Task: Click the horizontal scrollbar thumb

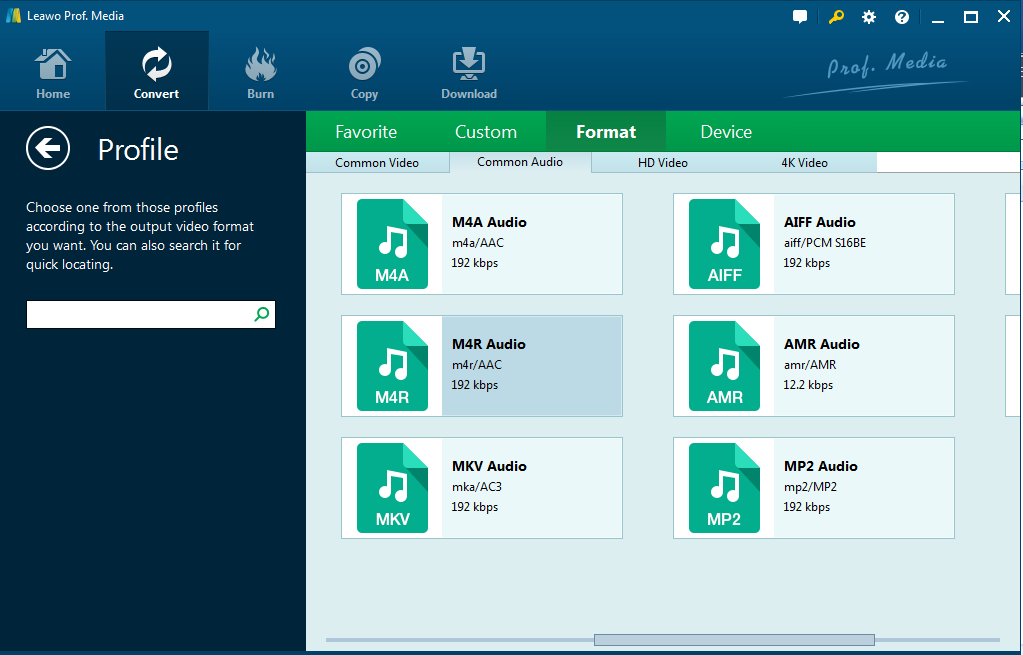Action: pos(734,639)
